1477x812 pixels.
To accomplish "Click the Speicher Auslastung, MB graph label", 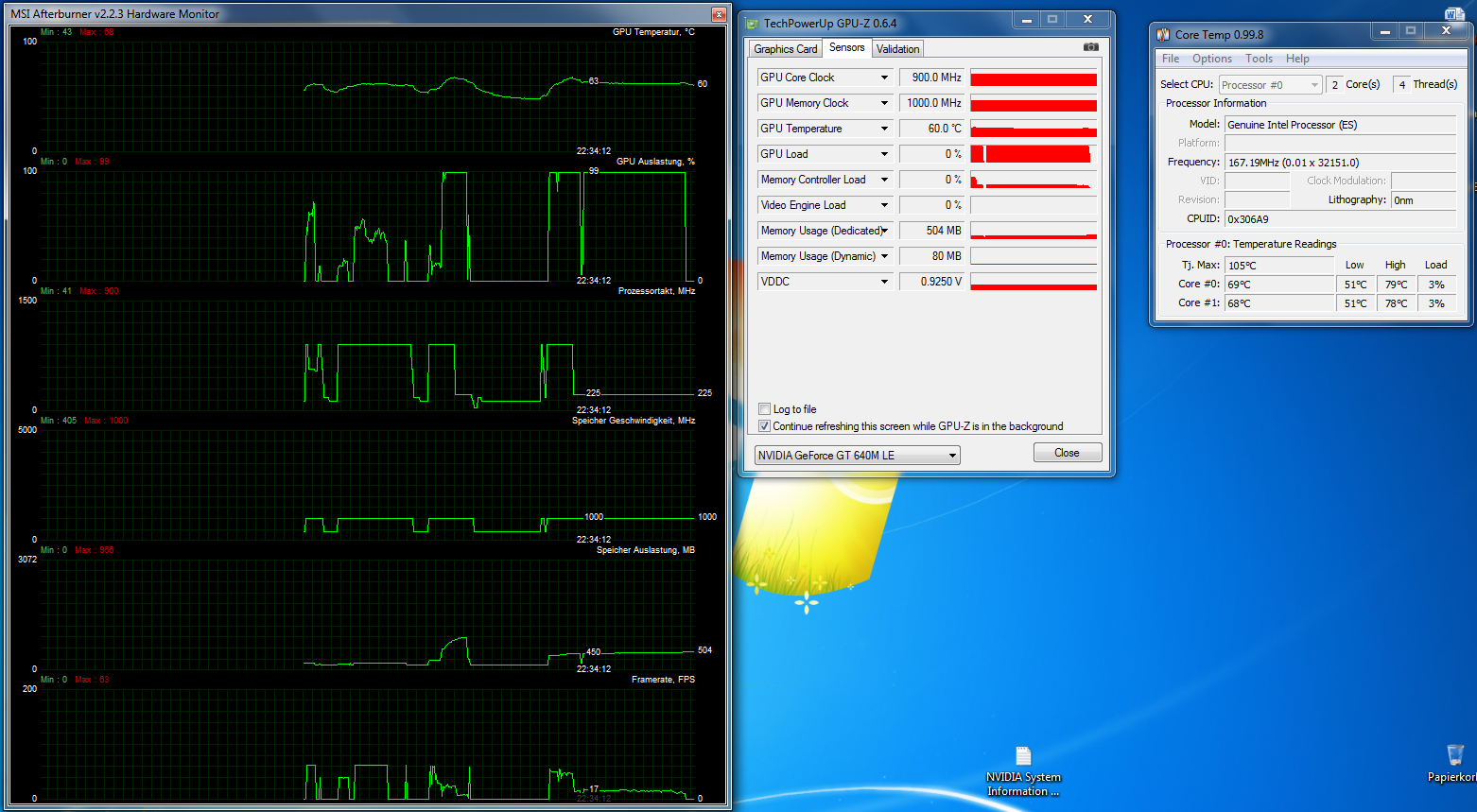I will (646, 550).
